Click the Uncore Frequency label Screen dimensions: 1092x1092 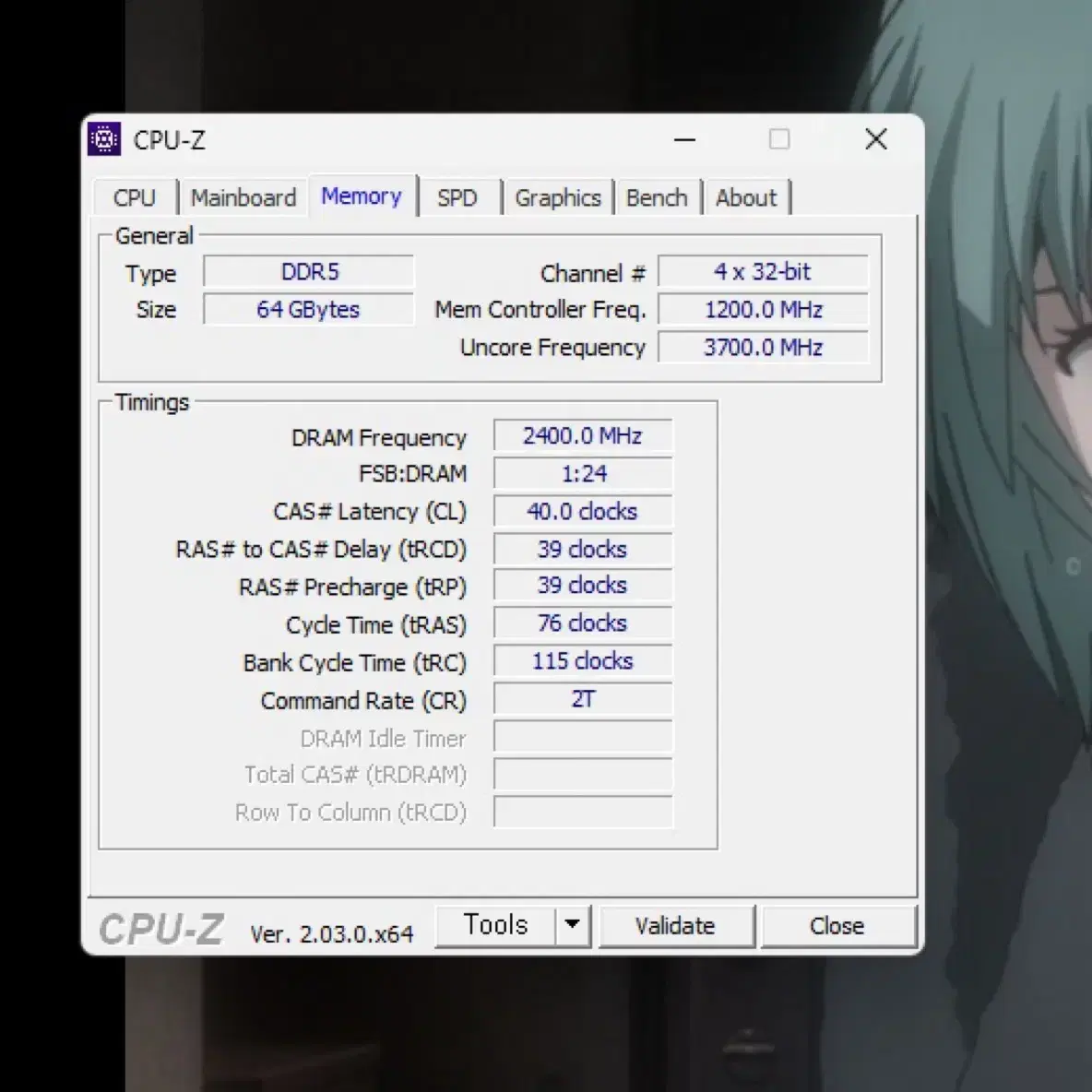click(553, 348)
